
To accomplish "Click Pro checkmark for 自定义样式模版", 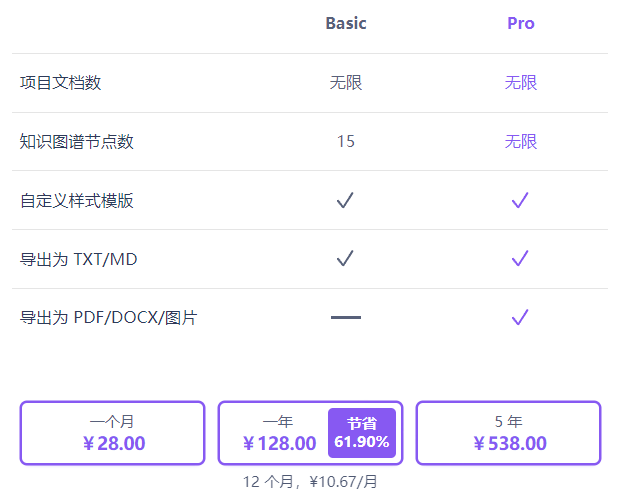I will coord(520,200).
